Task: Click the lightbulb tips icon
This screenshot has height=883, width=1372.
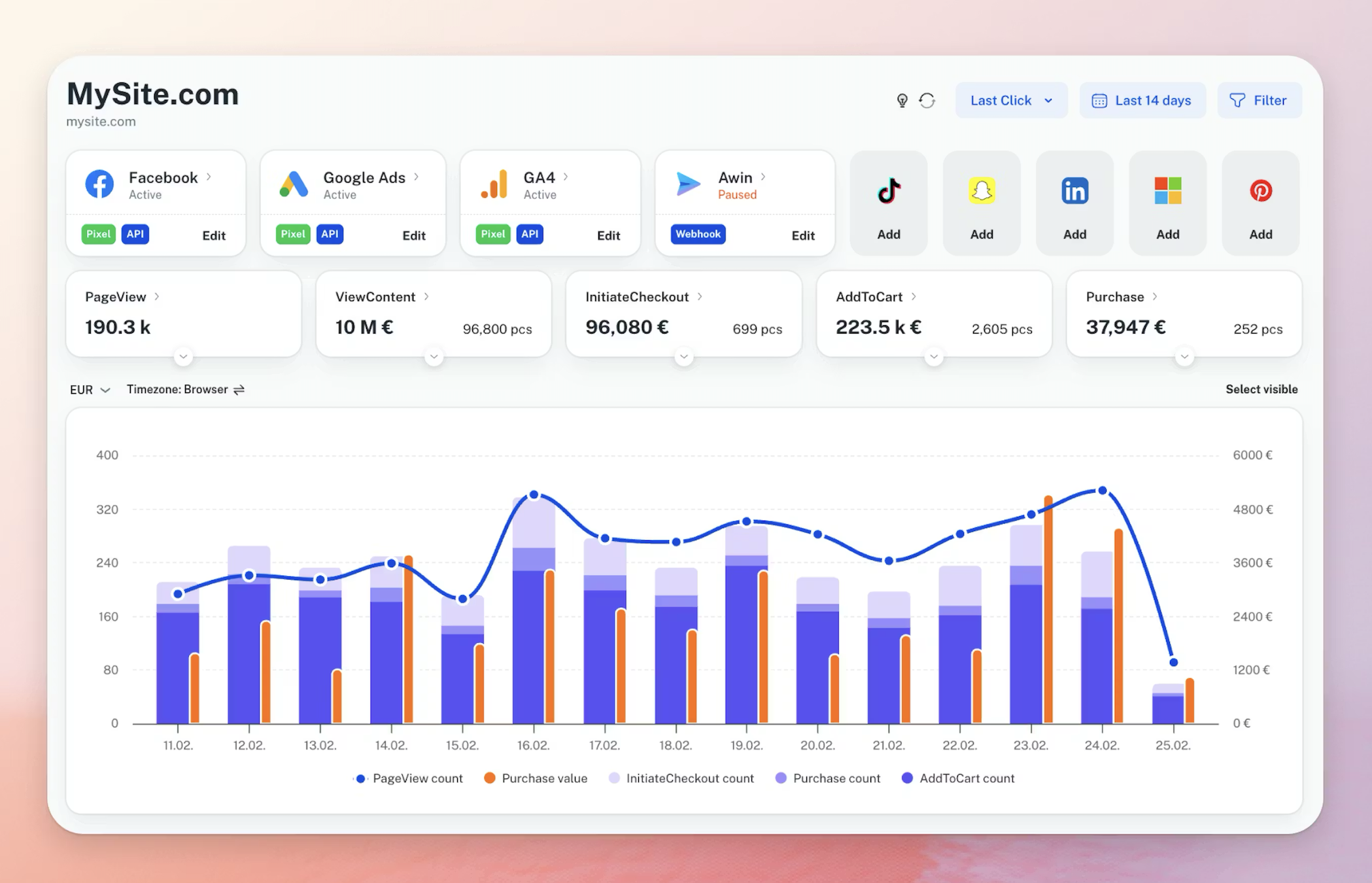Action: tap(902, 100)
